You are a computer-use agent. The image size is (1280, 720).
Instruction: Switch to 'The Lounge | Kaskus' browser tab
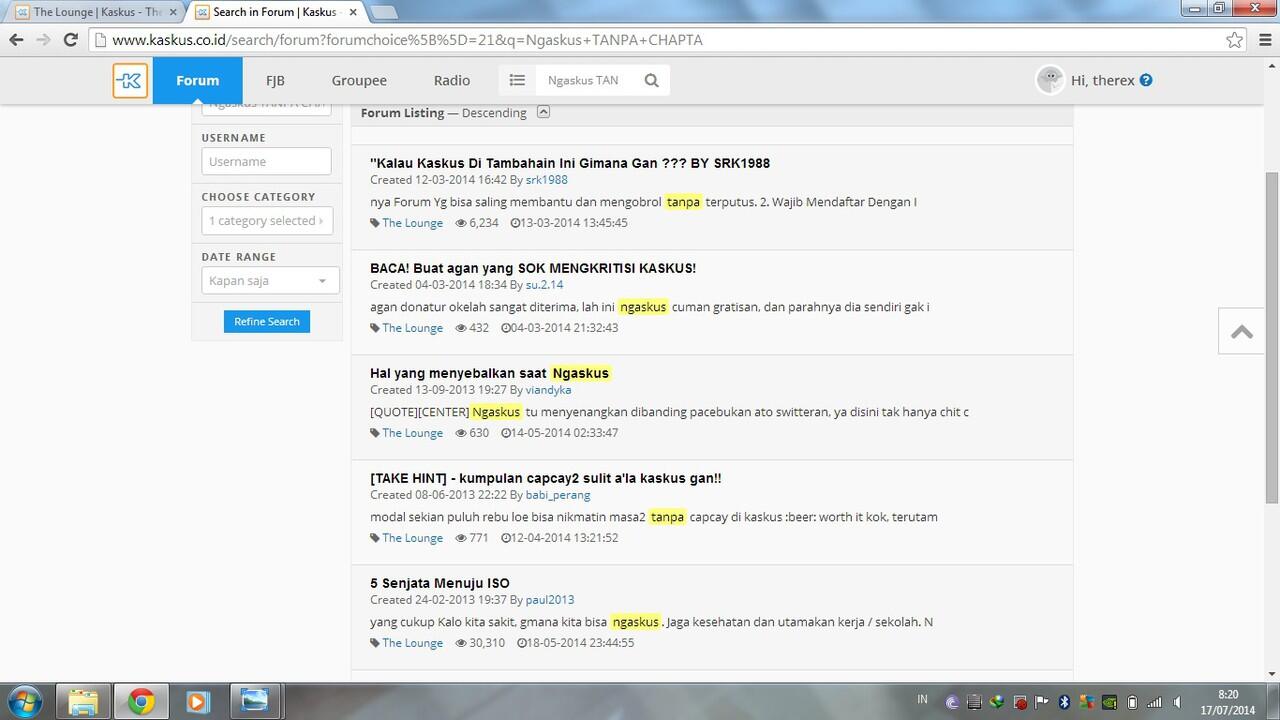96,12
